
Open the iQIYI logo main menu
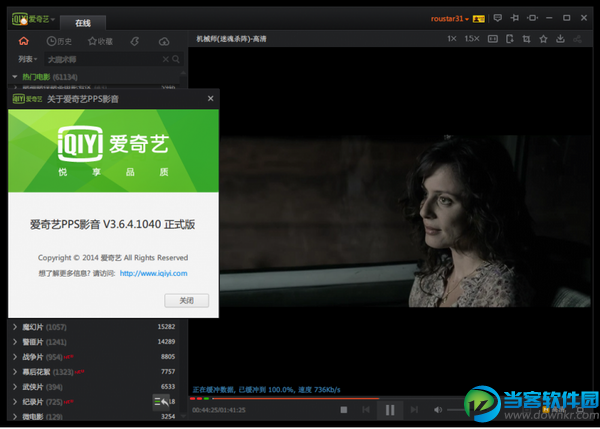[x=33, y=19]
